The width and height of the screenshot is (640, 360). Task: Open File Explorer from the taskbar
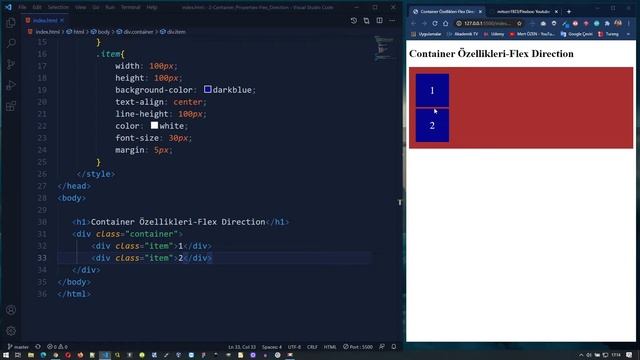point(31,355)
